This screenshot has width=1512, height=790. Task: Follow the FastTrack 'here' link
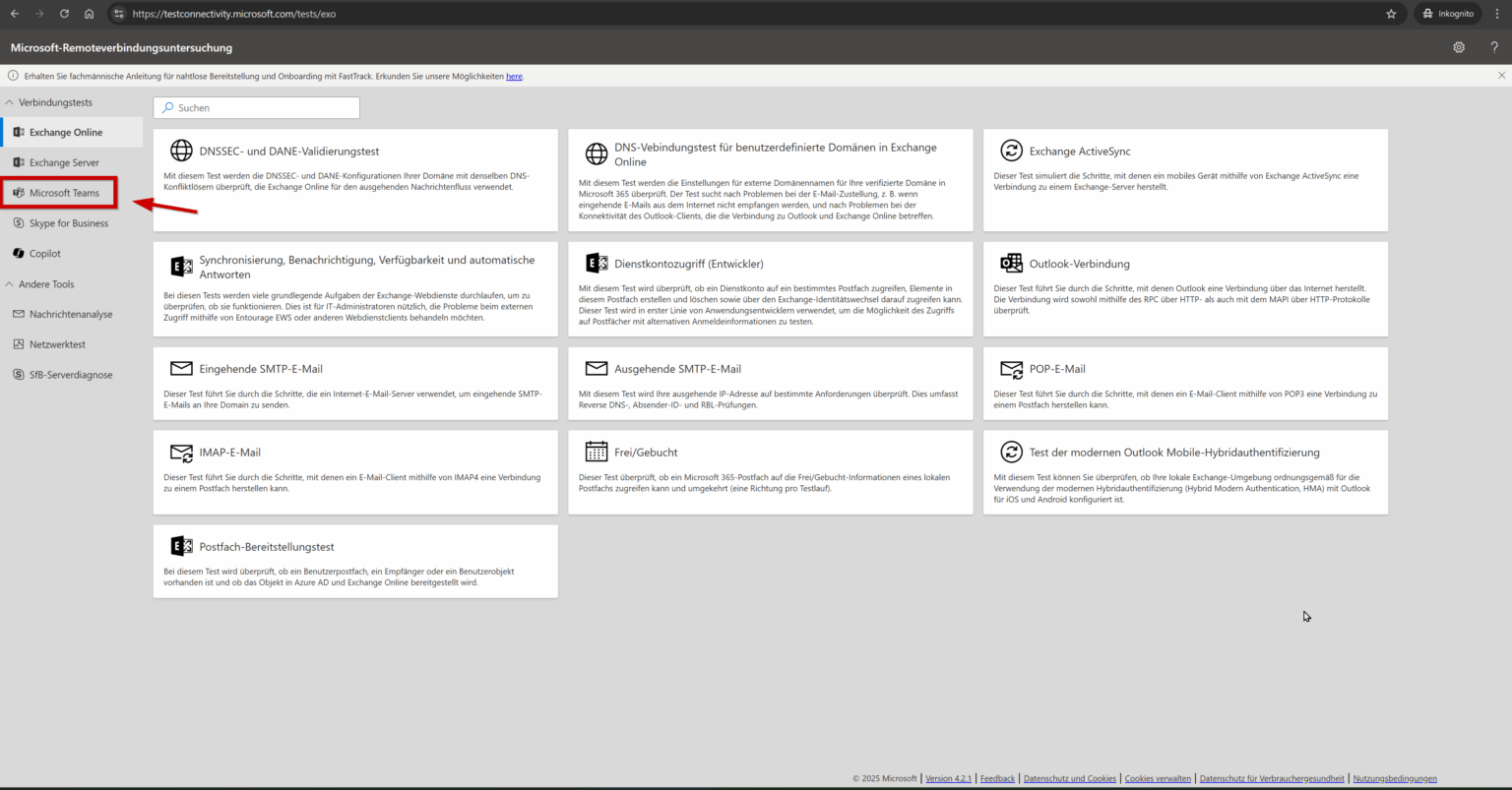514,76
